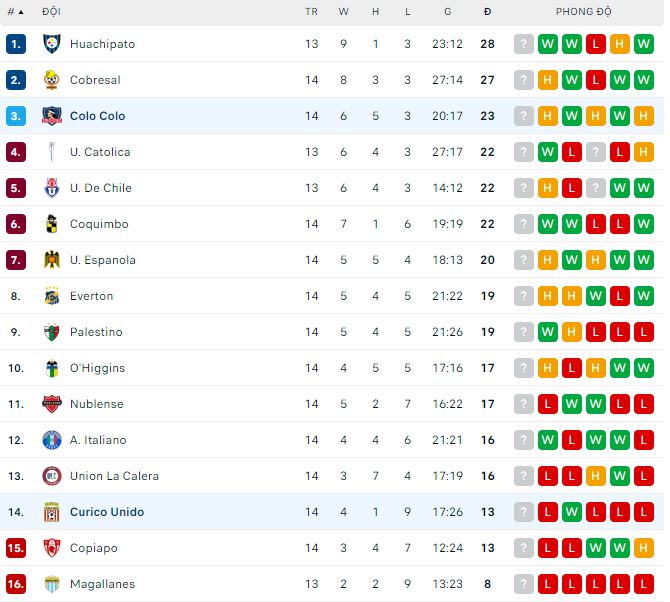Sort standings by the Đ points column
The width and height of the screenshot is (670, 602).
[487, 12]
